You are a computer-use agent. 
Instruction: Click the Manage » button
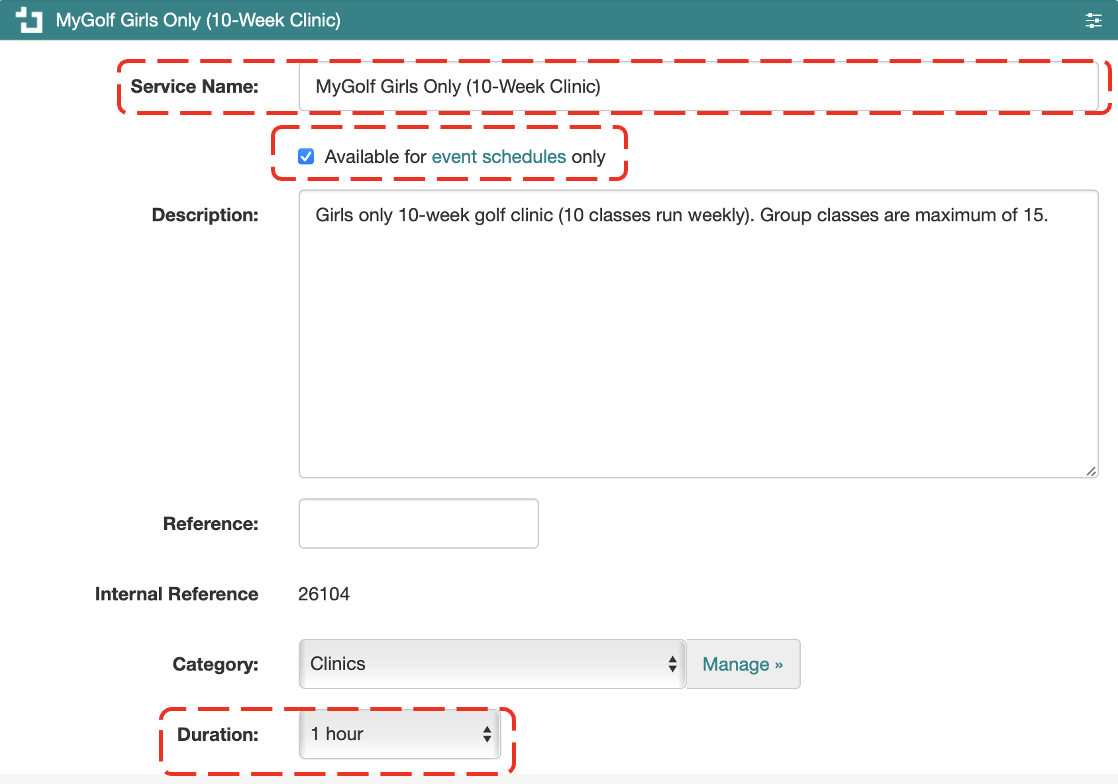click(743, 664)
